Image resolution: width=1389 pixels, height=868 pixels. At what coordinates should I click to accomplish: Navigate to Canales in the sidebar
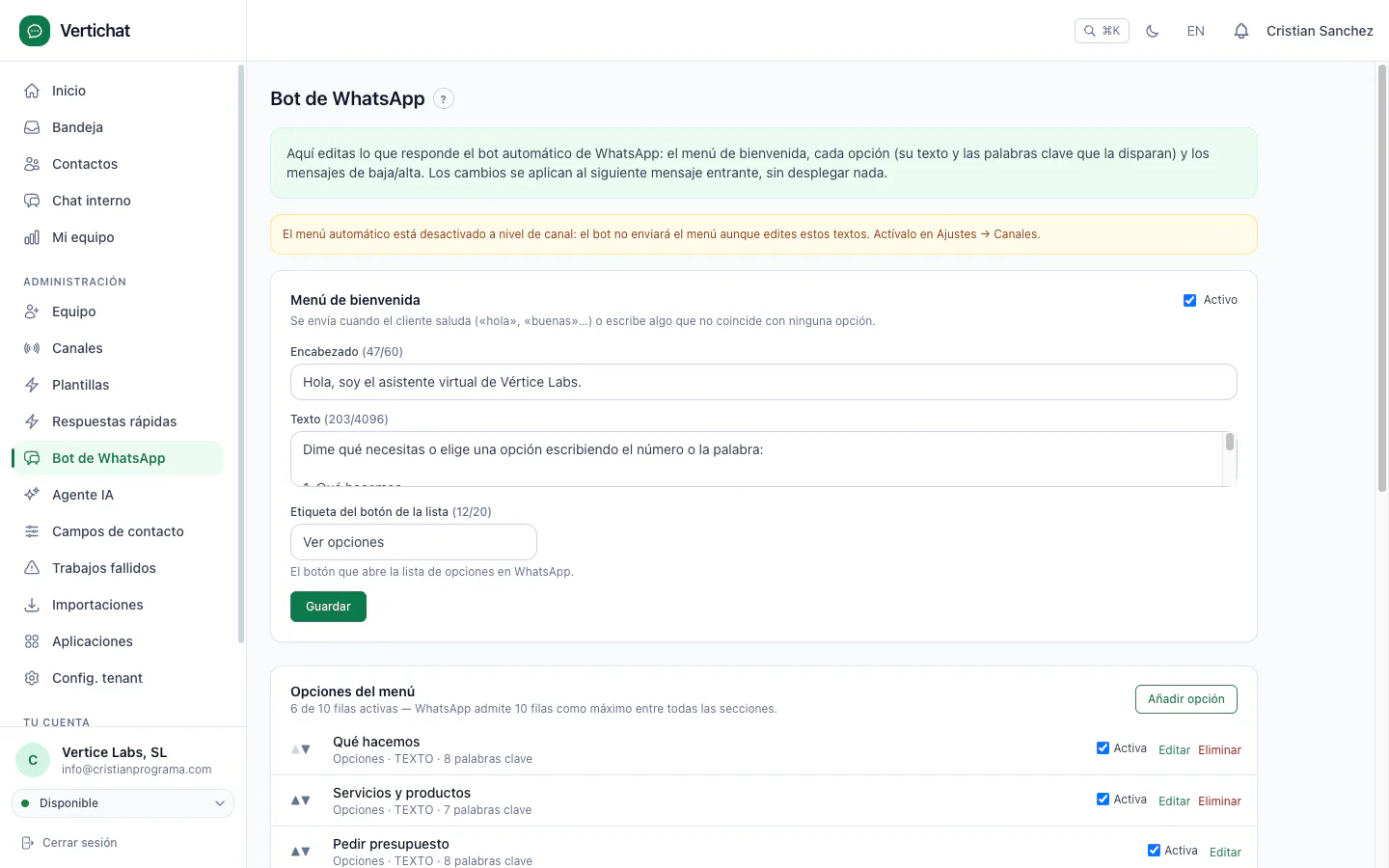point(118,348)
